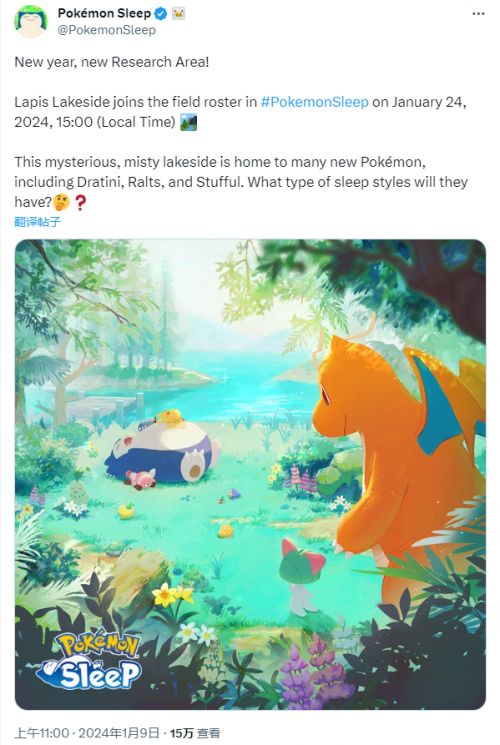The width and height of the screenshot is (500, 745).
Task: Click the thinking face emoji
Action: [61, 202]
